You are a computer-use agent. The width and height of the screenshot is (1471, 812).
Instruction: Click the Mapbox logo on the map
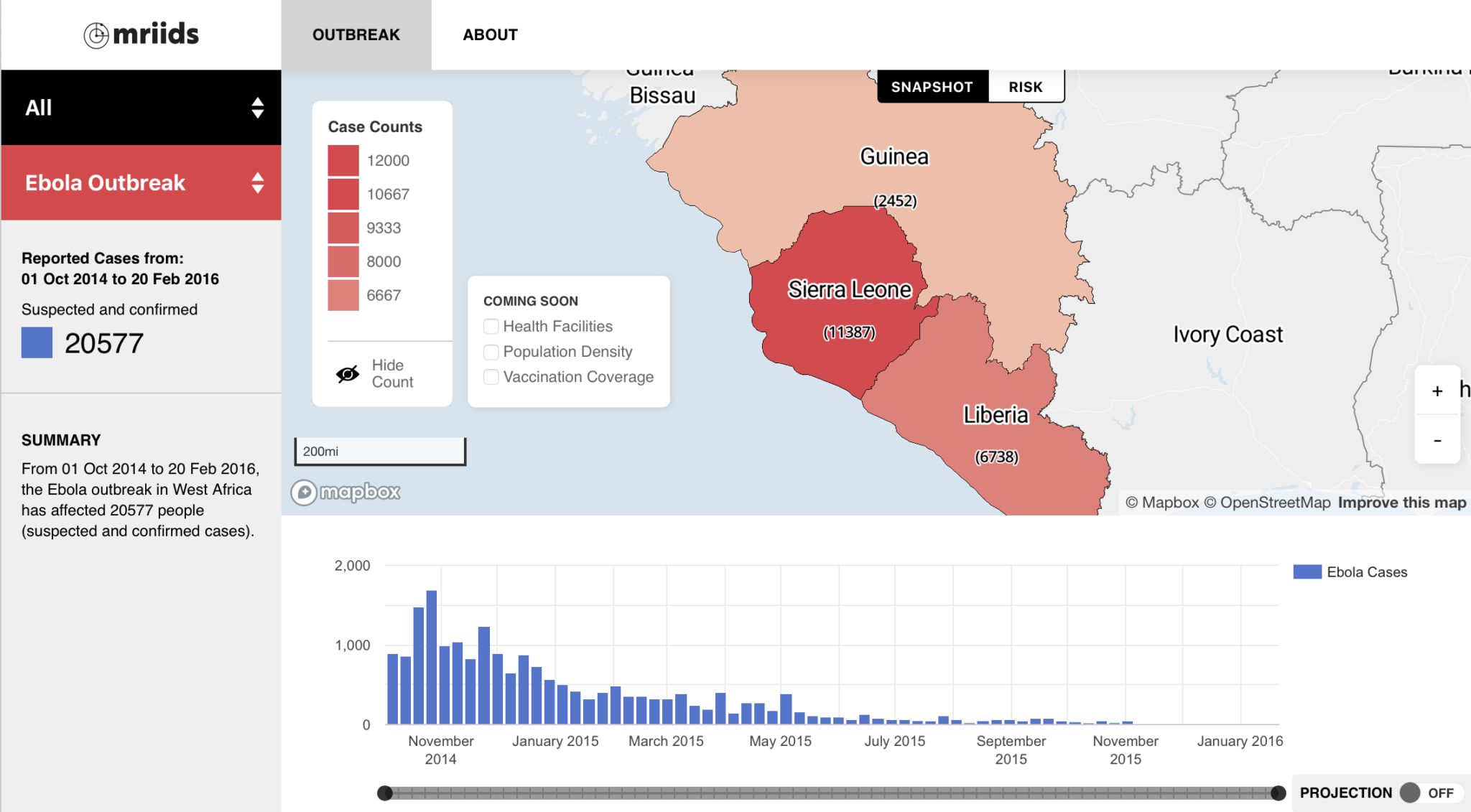346,493
